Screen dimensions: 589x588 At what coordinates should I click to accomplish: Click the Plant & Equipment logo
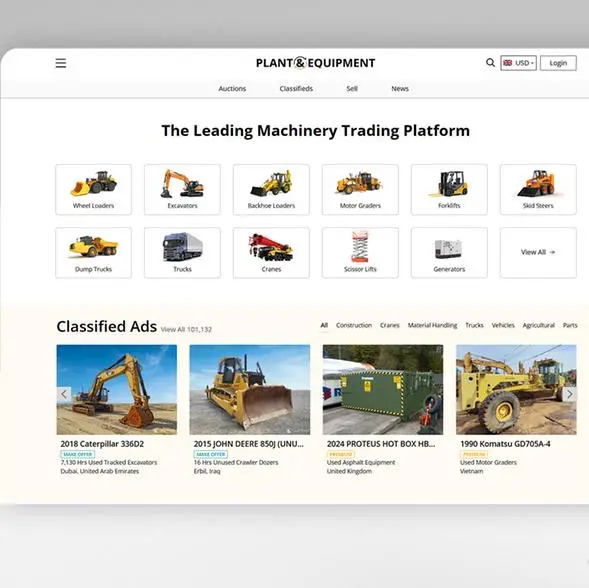coord(316,63)
